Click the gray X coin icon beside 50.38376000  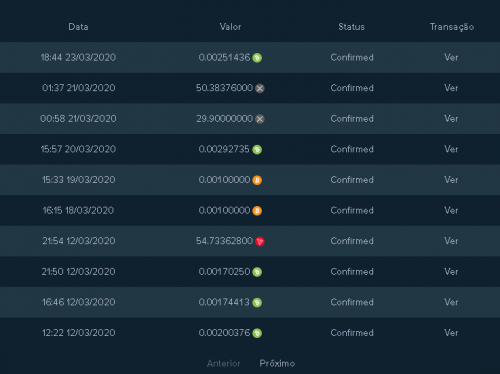pyautogui.click(x=260, y=88)
